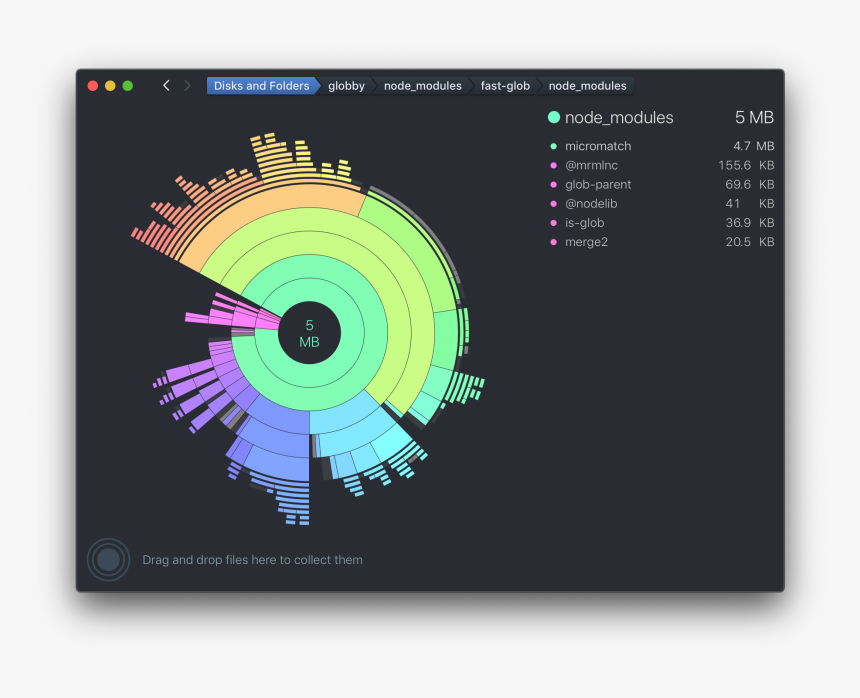
Task: Click the 5 MB total in header
Action: tap(754, 117)
